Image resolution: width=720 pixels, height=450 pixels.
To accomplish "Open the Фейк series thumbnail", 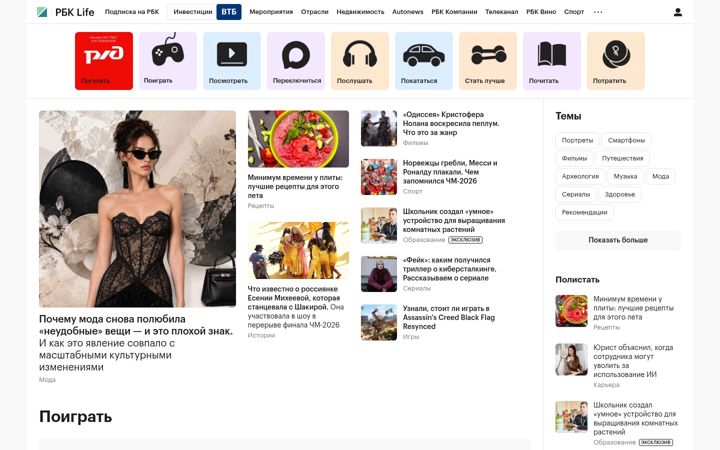I will coord(379,274).
